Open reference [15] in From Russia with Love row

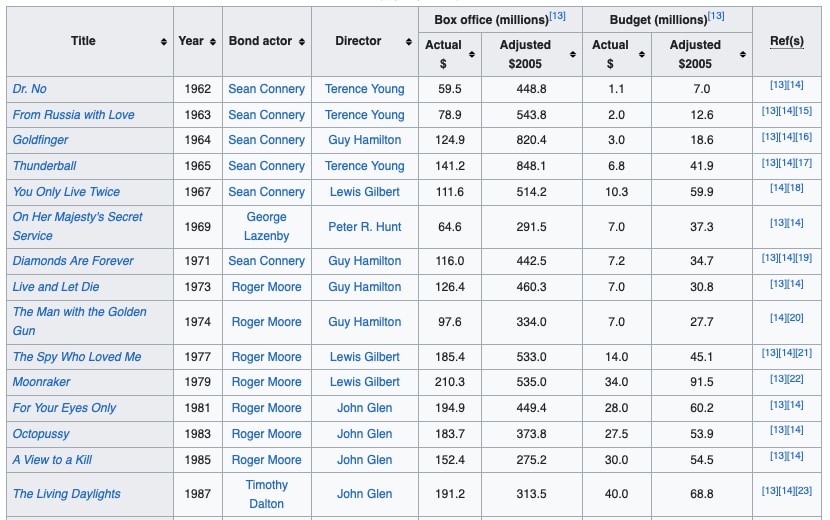pyautogui.click(x=804, y=111)
